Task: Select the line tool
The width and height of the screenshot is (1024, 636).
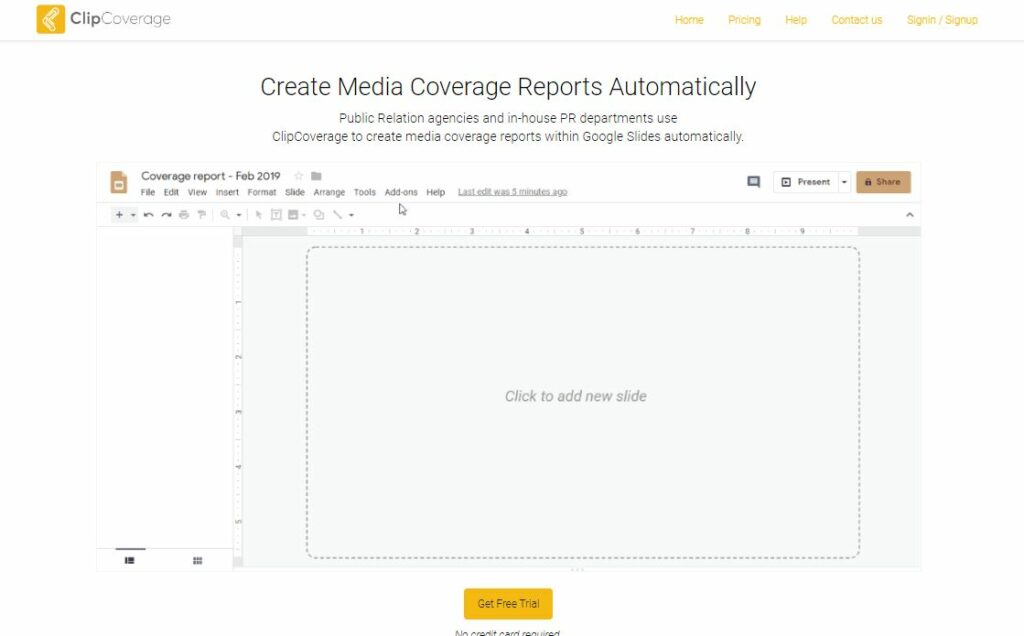Action: pos(338,214)
